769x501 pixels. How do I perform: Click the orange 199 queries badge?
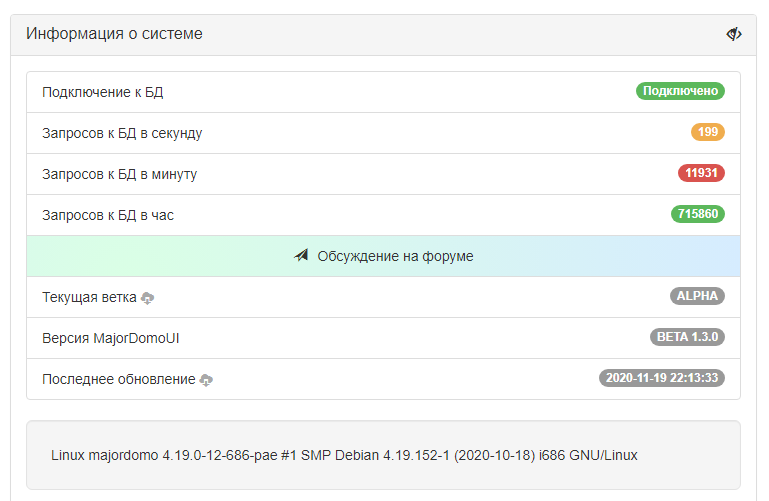tap(707, 132)
